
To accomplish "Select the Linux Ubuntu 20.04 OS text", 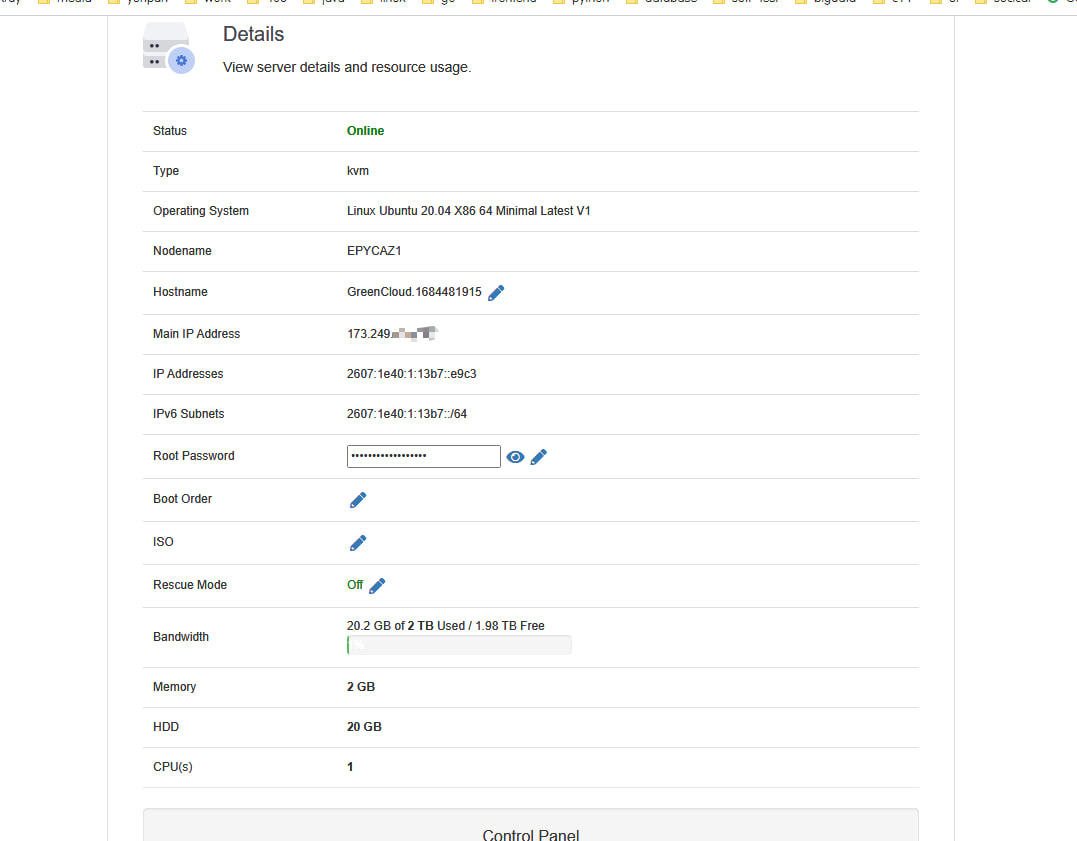I will [468, 211].
